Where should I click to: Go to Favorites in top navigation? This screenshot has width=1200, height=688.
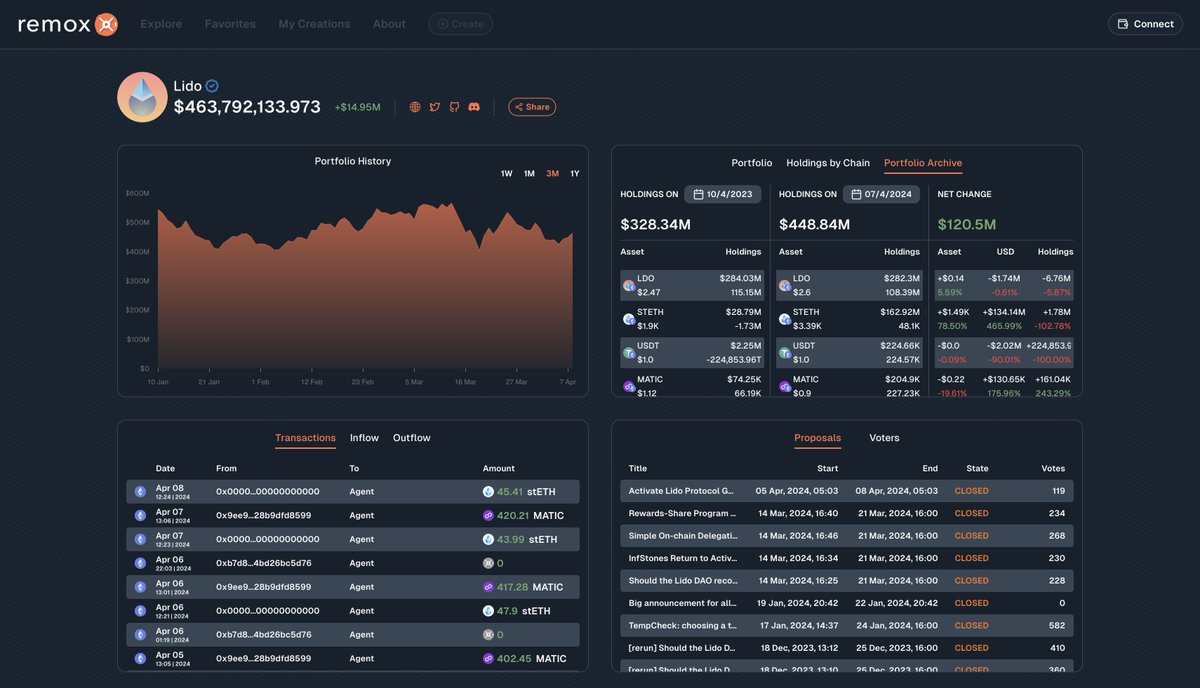(x=230, y=24)
